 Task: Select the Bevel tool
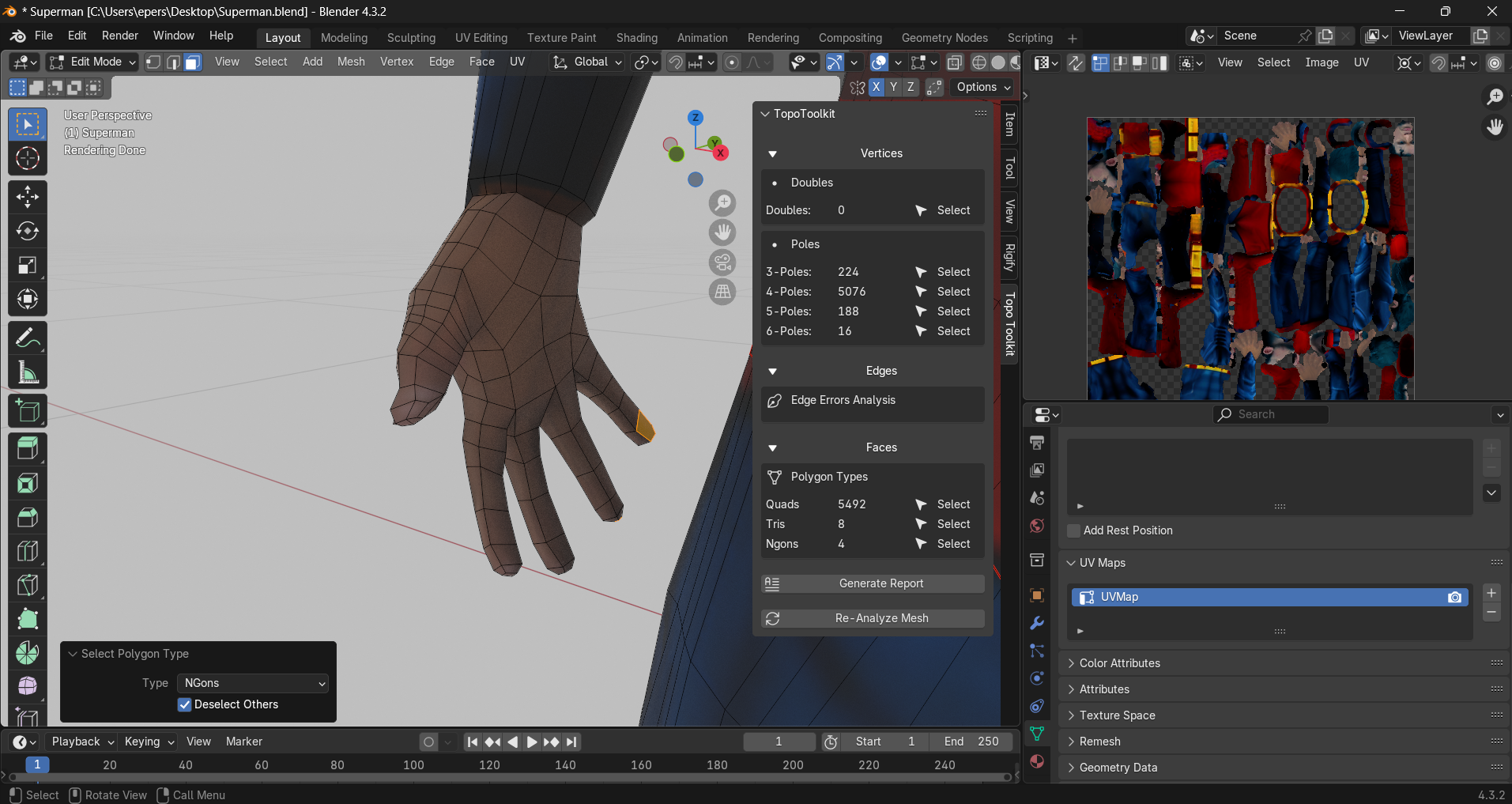[28, 517]
